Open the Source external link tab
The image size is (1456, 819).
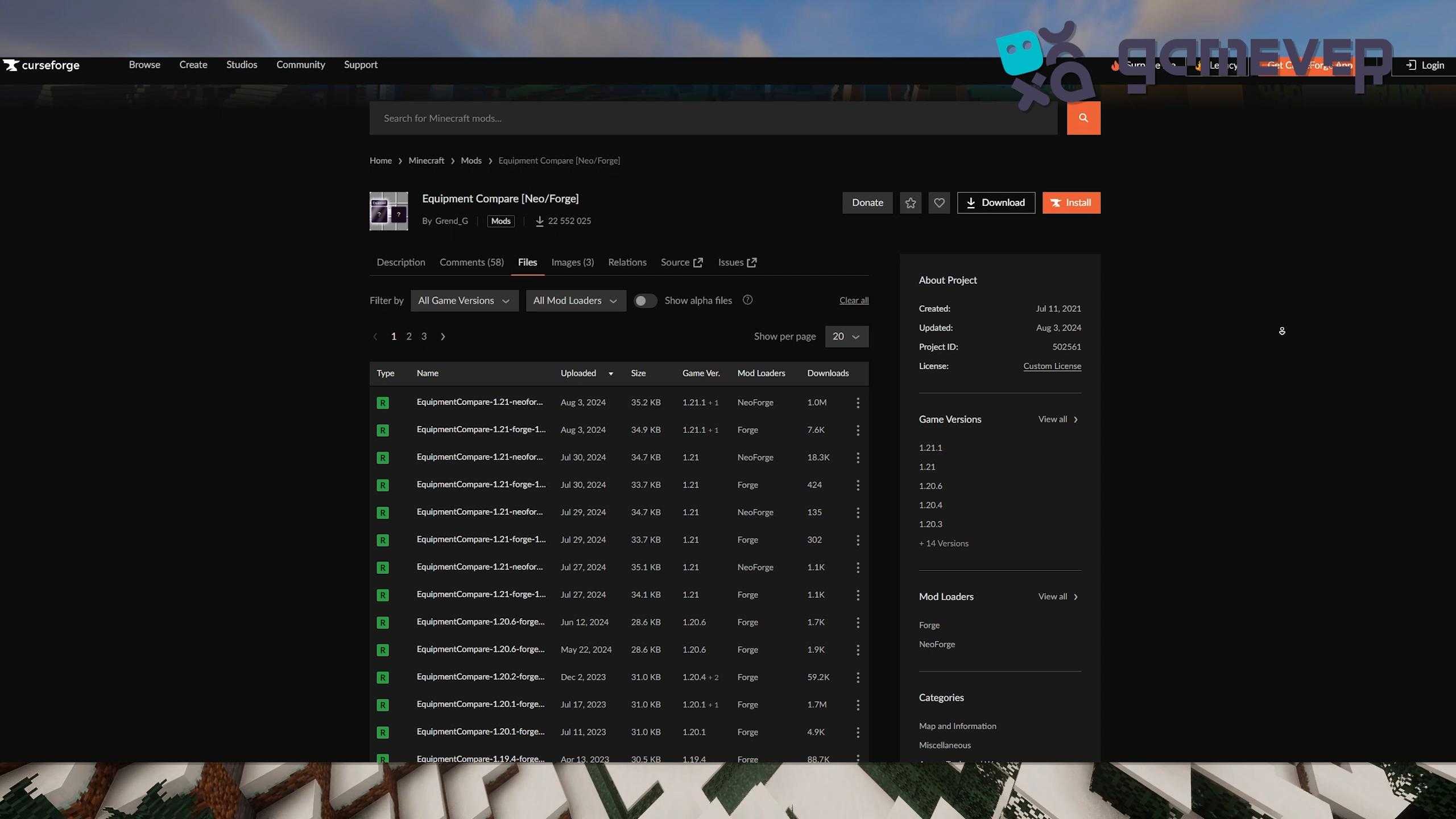click(681, 262)
